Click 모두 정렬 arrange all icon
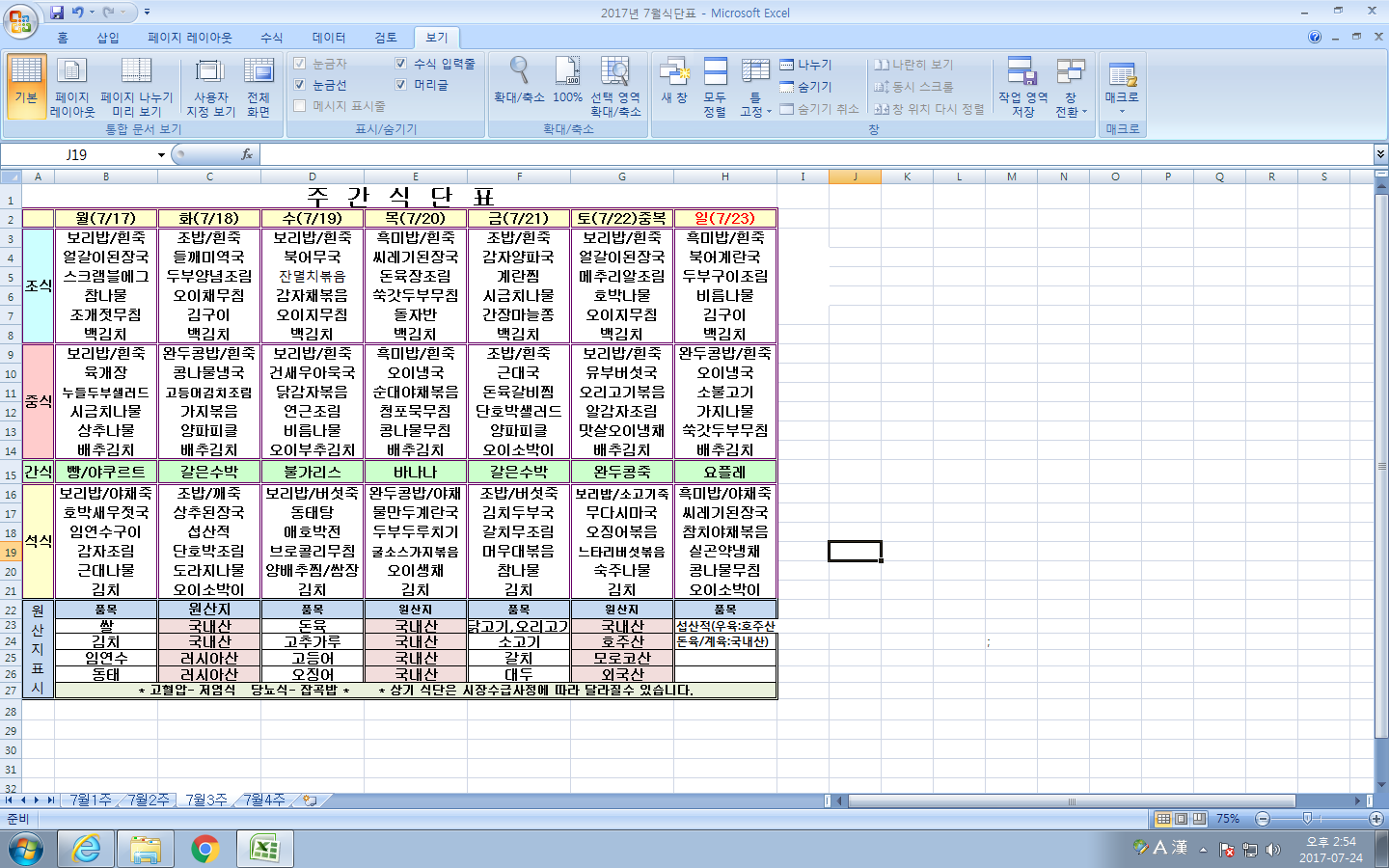Viewport: 1389px width, 868px height. click(x=715, y=86)
